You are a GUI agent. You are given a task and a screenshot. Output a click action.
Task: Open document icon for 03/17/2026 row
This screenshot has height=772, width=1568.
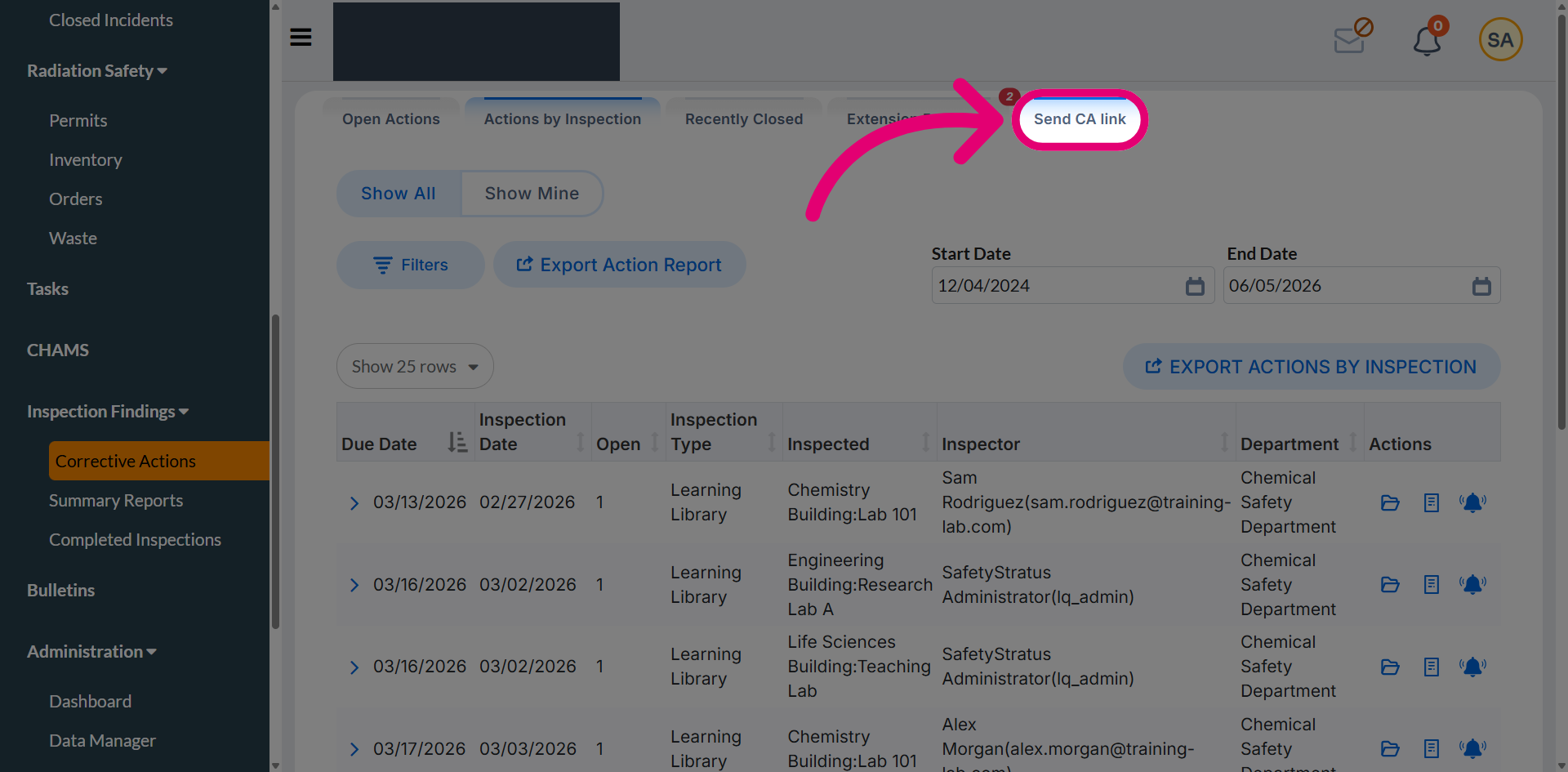pos(1431,748)
